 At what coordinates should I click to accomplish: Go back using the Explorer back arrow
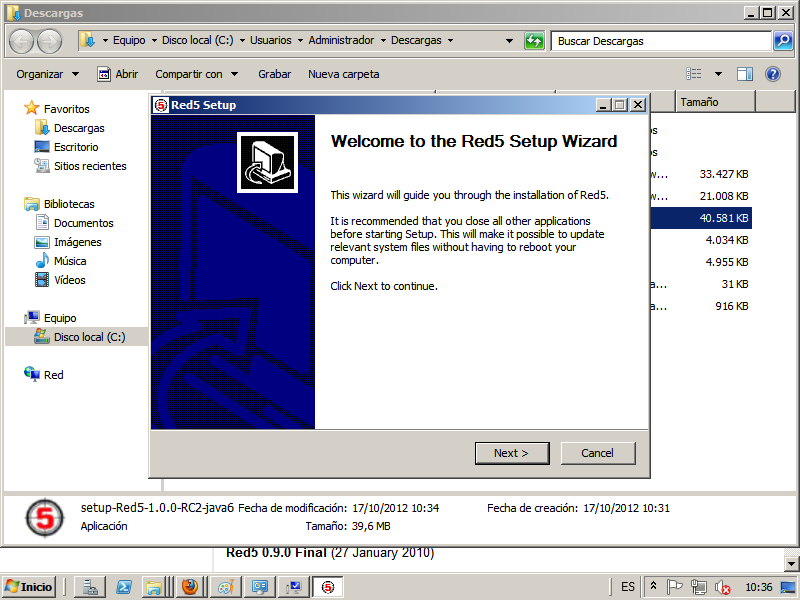coord(22,41)
